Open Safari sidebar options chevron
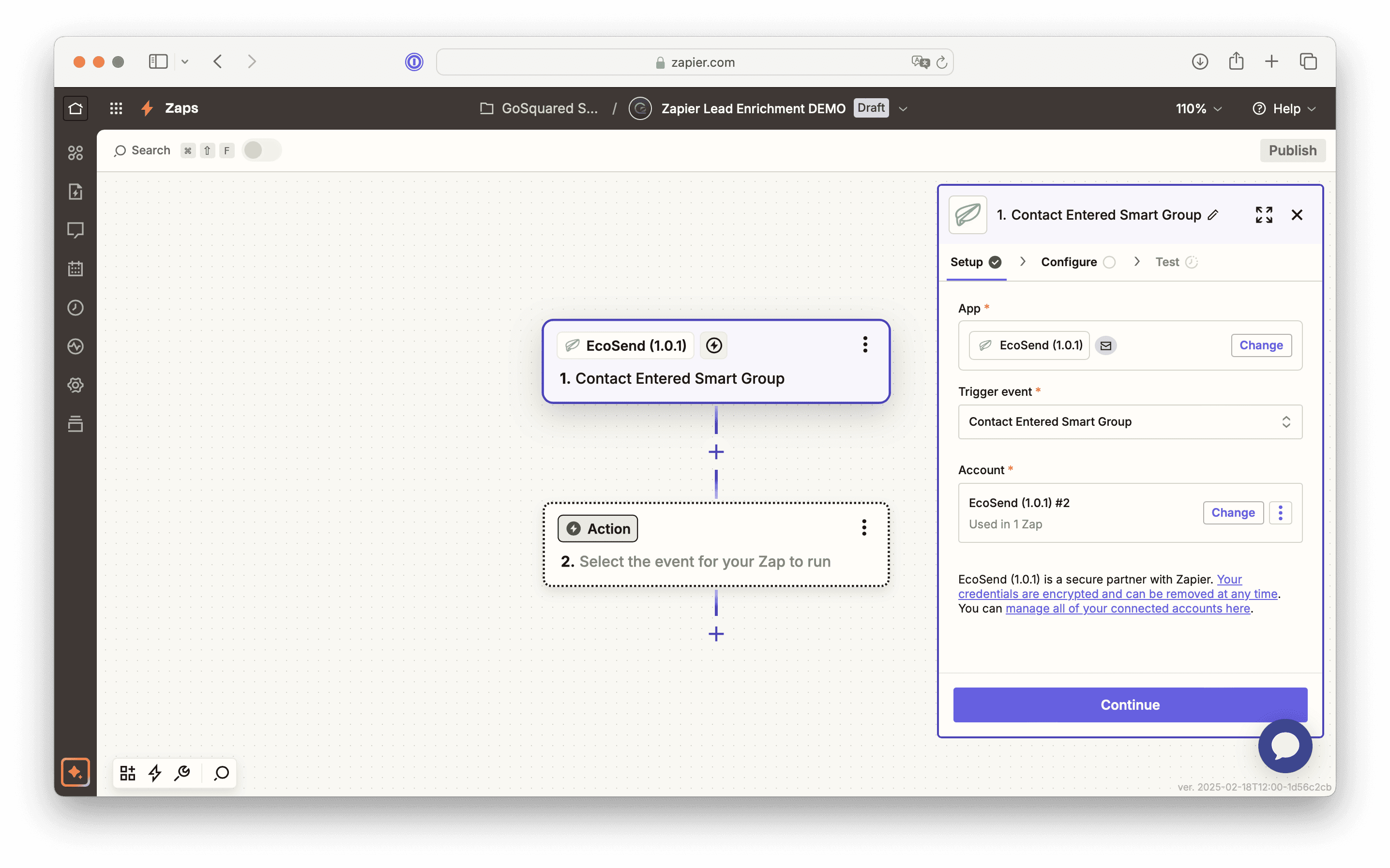The image size is (1390, 868). click(x=184, y=61)
